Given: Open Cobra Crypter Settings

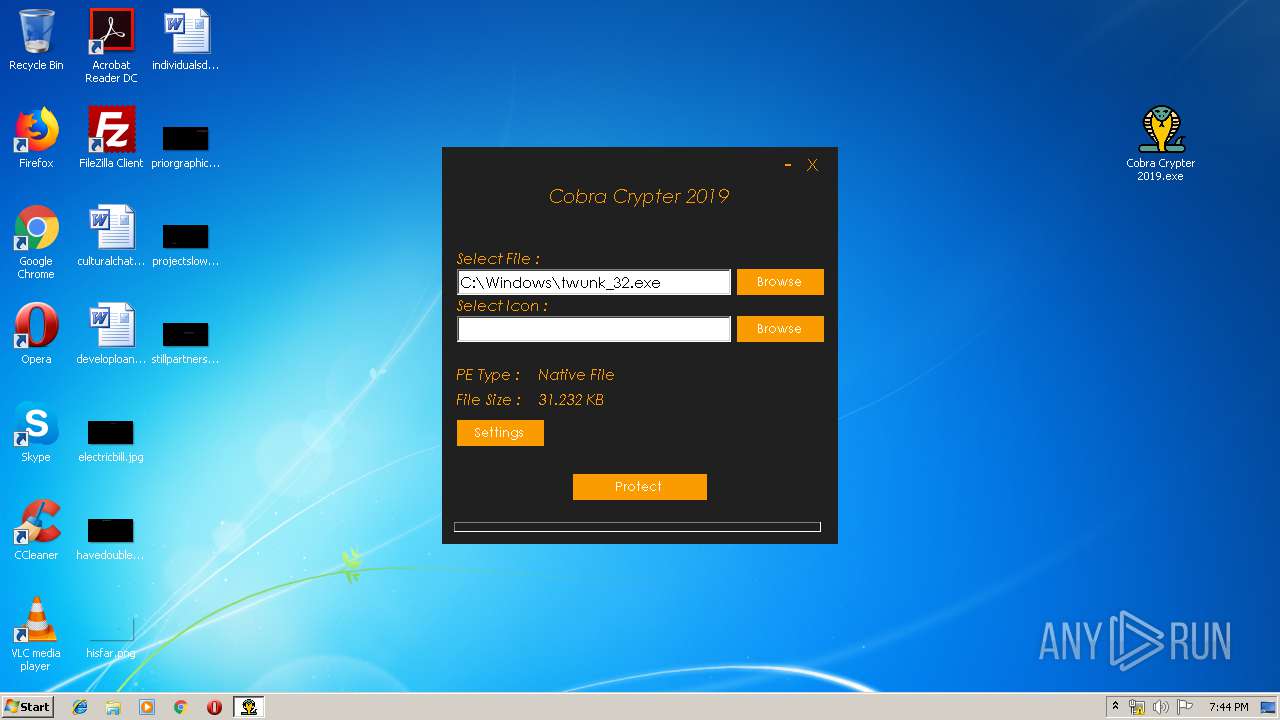Looking at the screenshot, I should point(500,433).
